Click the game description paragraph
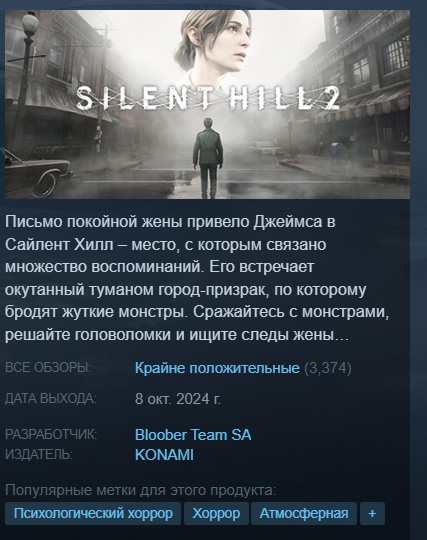This screenshot has width=427, height=540. click(x=197, y=278)
